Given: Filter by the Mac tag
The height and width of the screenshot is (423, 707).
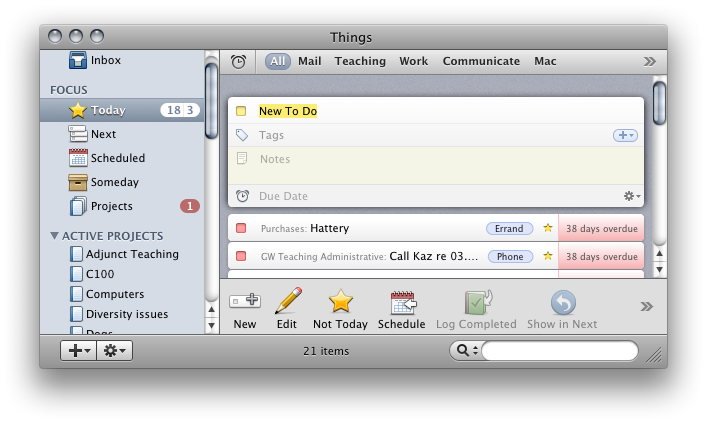Looking at the screenshot, I should click(x=545, y=61).
